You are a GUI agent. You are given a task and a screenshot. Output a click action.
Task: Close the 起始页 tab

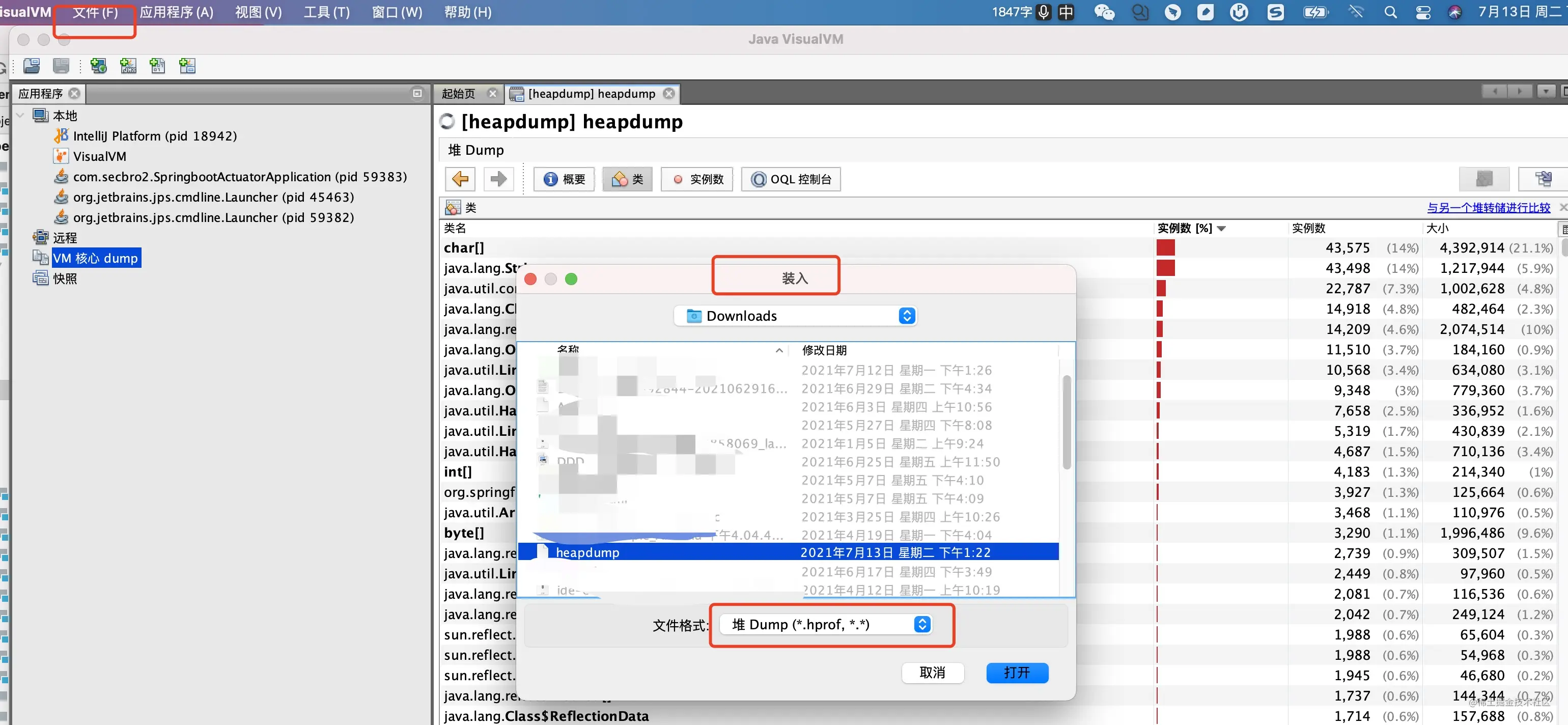[x=492, y=93]
